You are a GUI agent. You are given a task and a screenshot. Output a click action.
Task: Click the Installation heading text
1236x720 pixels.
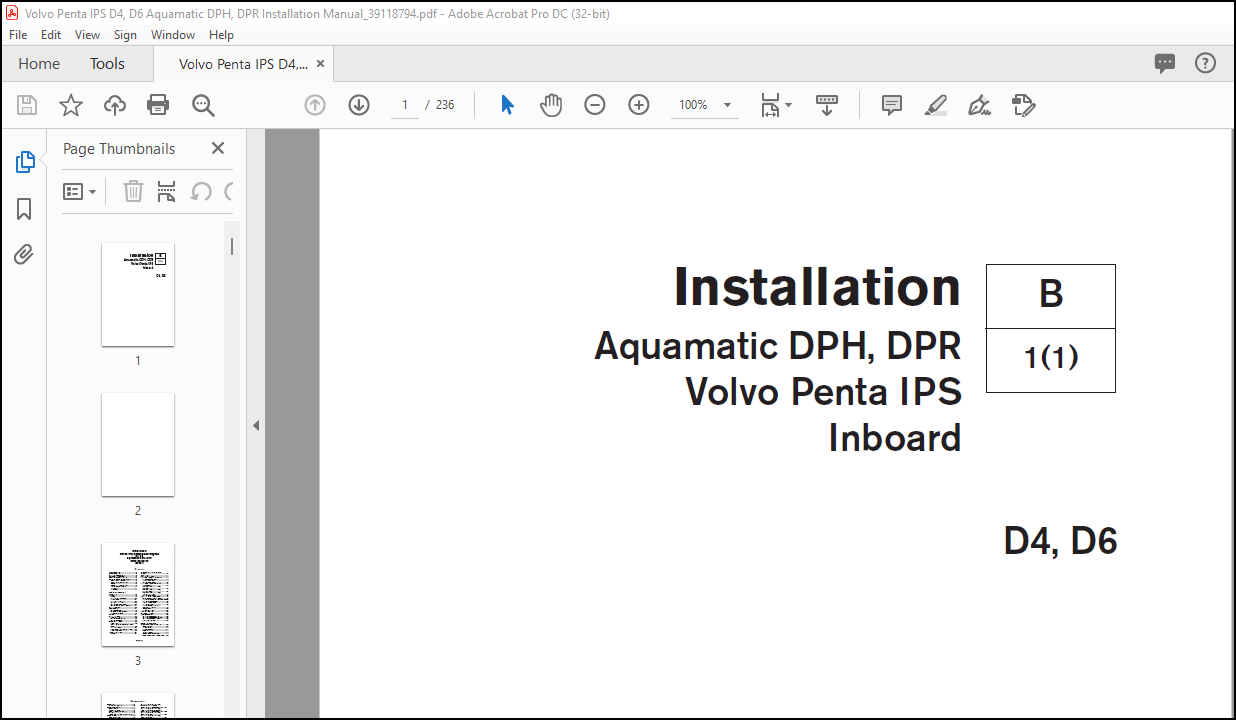[817, 287]
